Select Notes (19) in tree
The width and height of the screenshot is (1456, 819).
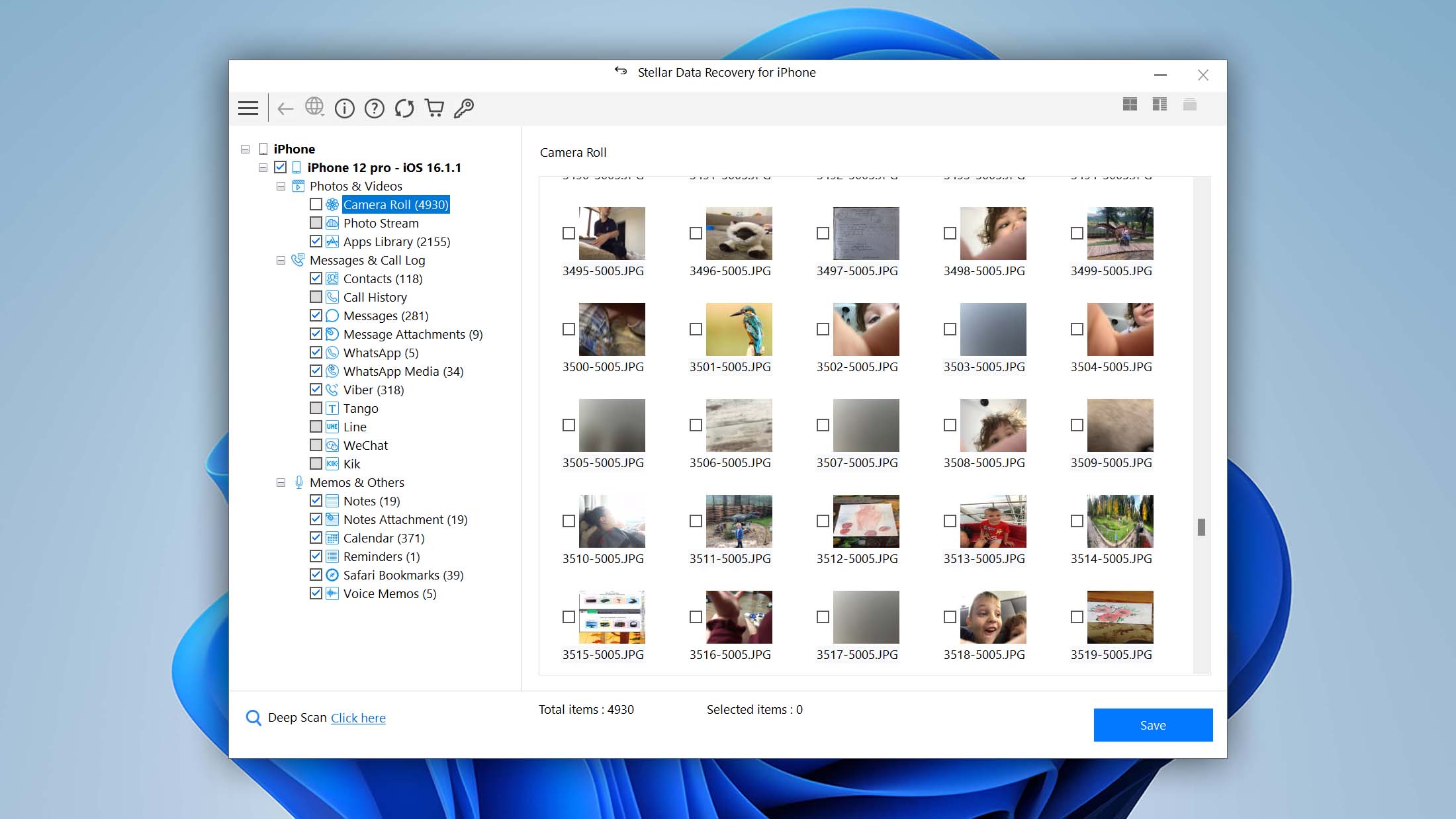pos(371,501)
